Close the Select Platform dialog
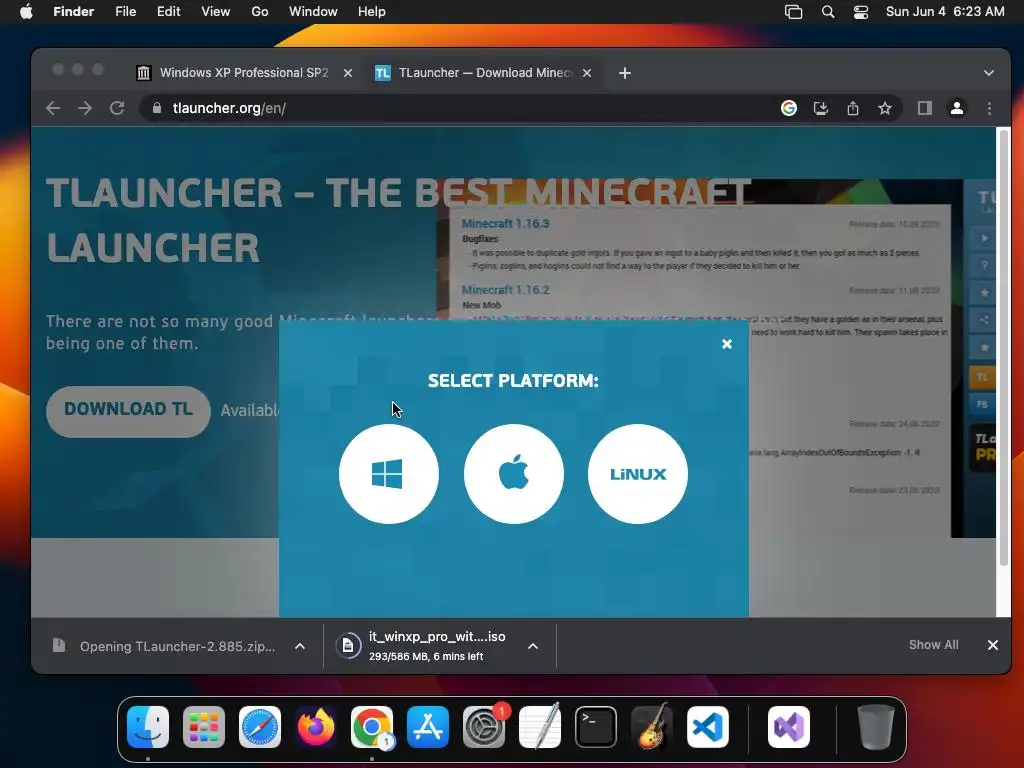 point(727,344)
